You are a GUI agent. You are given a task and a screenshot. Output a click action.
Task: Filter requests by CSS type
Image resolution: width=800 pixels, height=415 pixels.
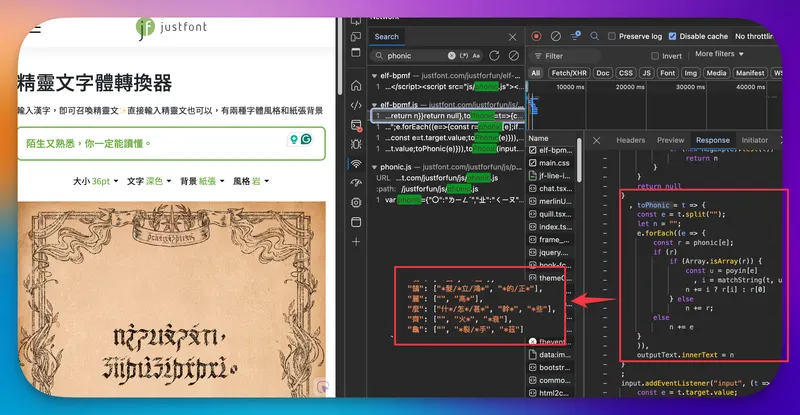(626, 73)
